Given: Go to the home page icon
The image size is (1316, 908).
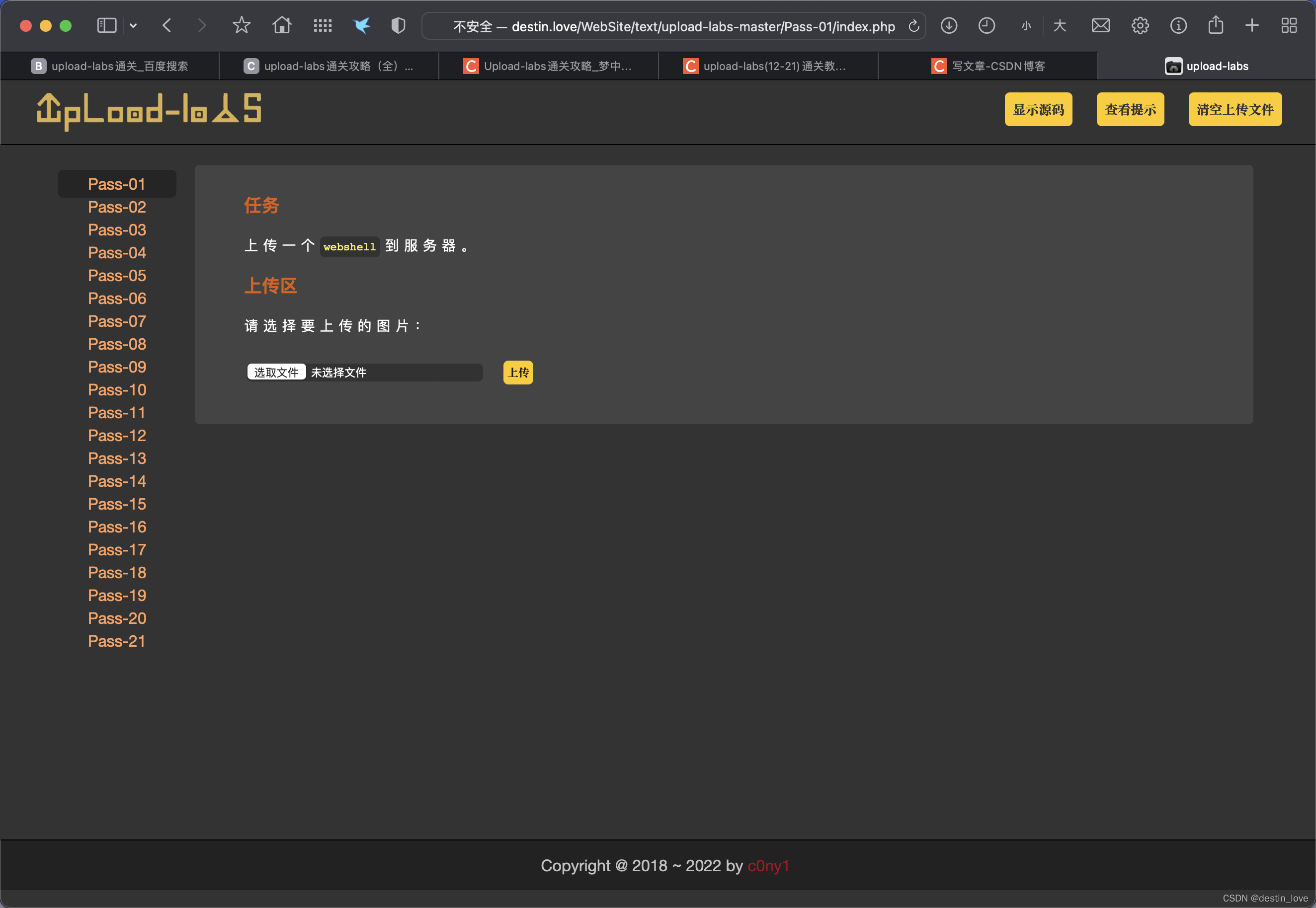Looking at the screenshot, I should (282, 25).
